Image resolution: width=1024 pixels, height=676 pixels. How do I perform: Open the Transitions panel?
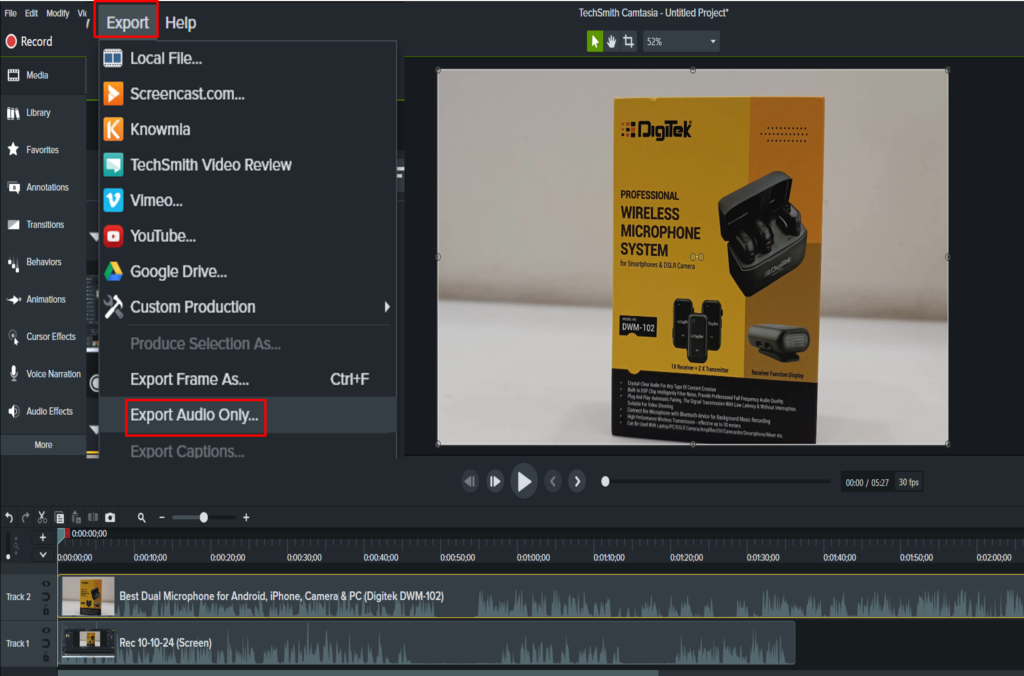[x=42, y=224]
